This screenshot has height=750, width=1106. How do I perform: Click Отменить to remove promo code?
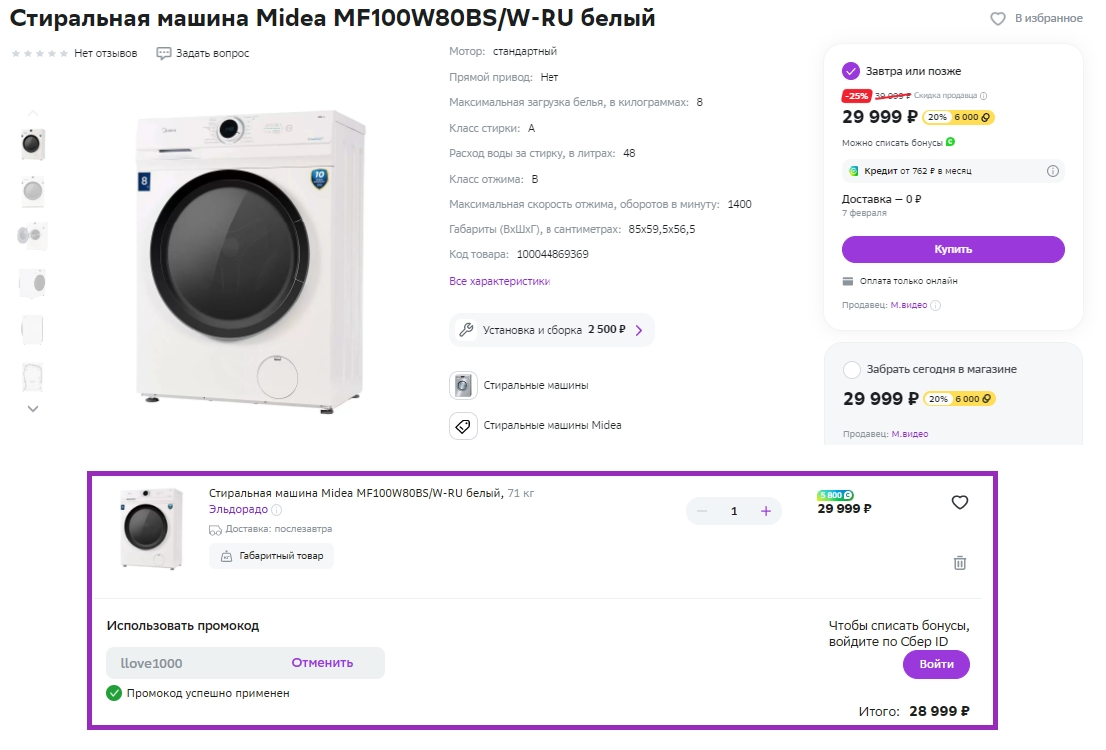pos(322,663)
